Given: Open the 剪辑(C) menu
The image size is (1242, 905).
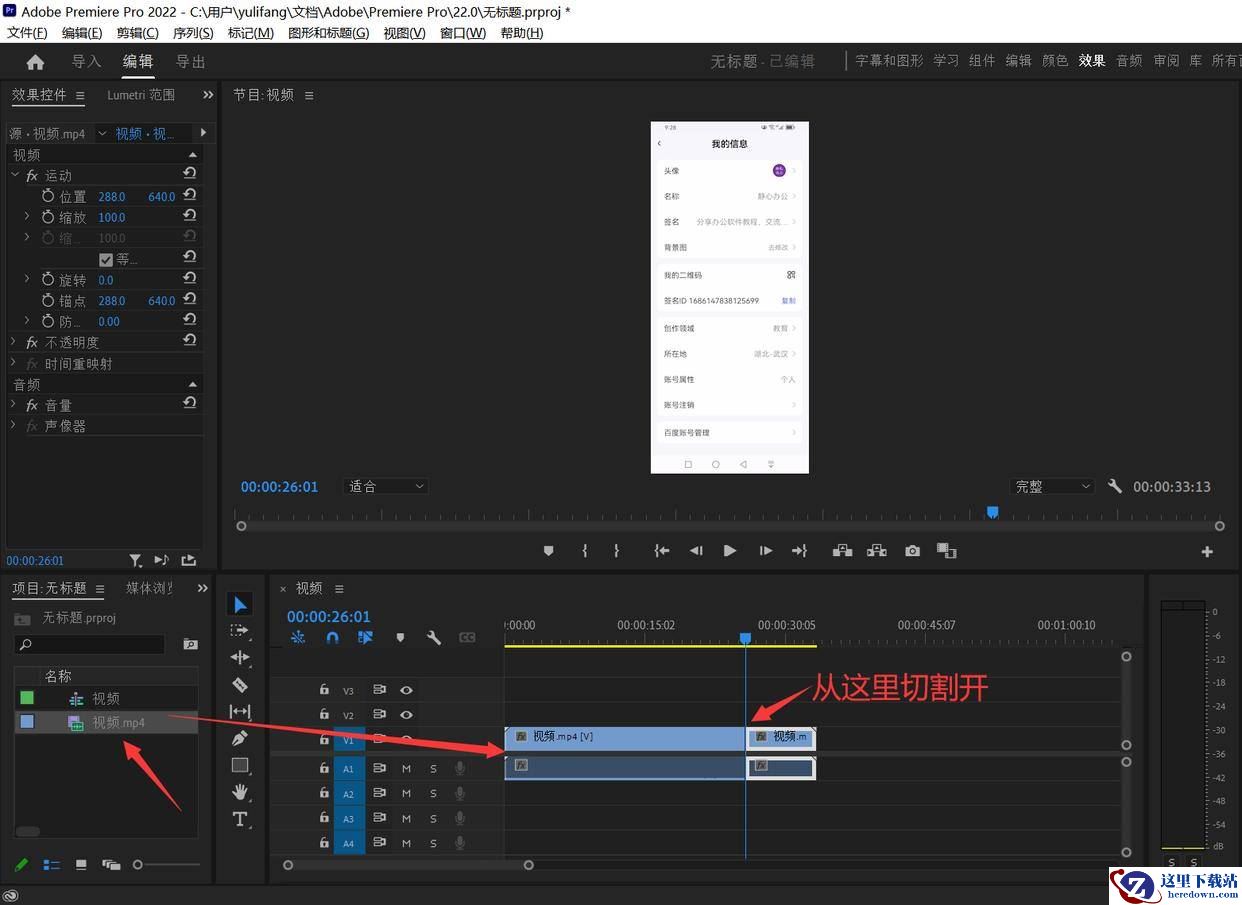Looking at the screenshot, I should [x=137, y=33].
